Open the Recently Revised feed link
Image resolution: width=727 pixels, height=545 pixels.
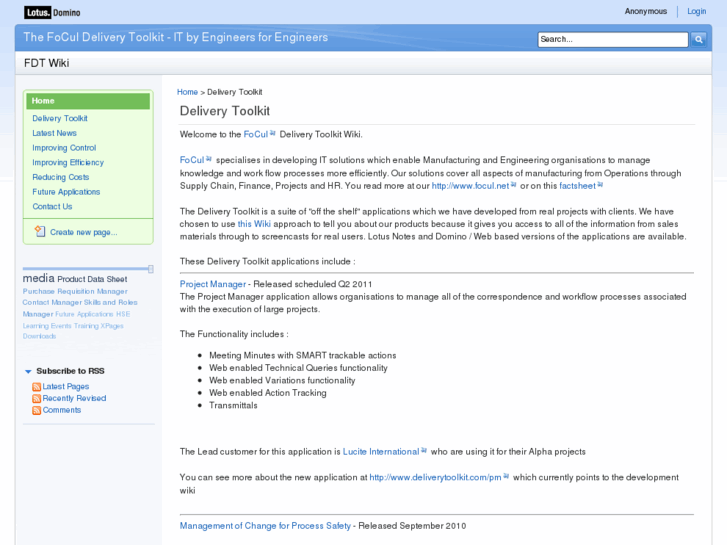74,398
